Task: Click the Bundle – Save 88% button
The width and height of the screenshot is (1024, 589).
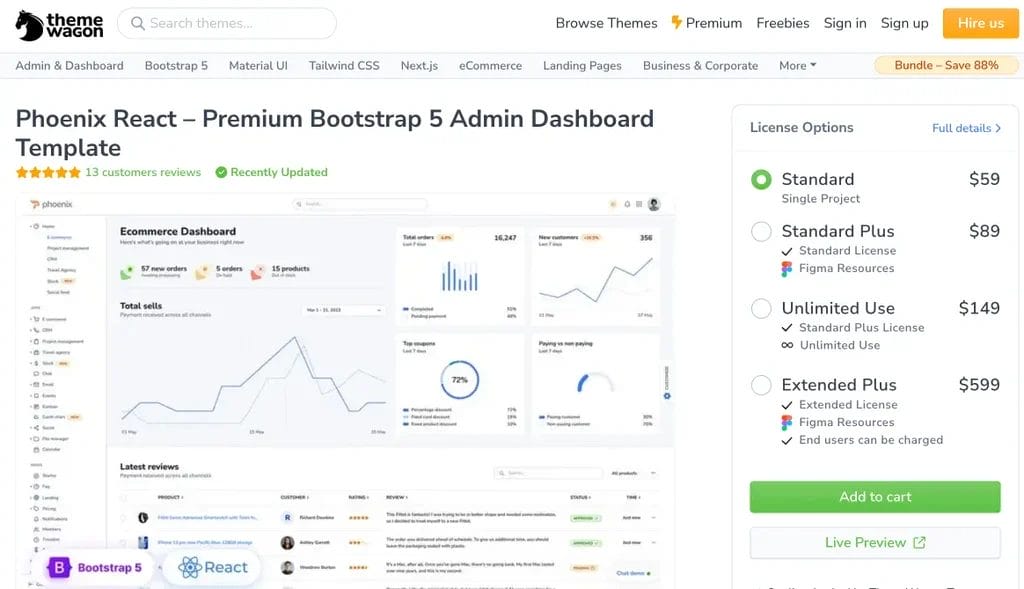Action: pyautogui.click(x=946, y=65)
